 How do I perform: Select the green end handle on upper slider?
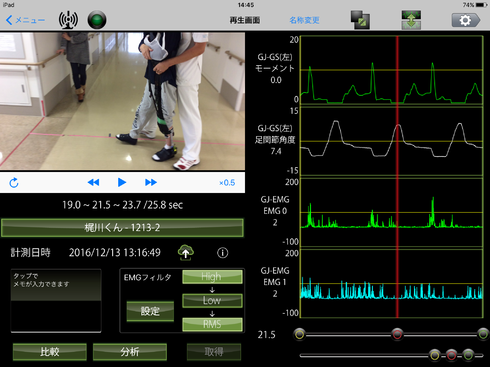coord(483,334)
